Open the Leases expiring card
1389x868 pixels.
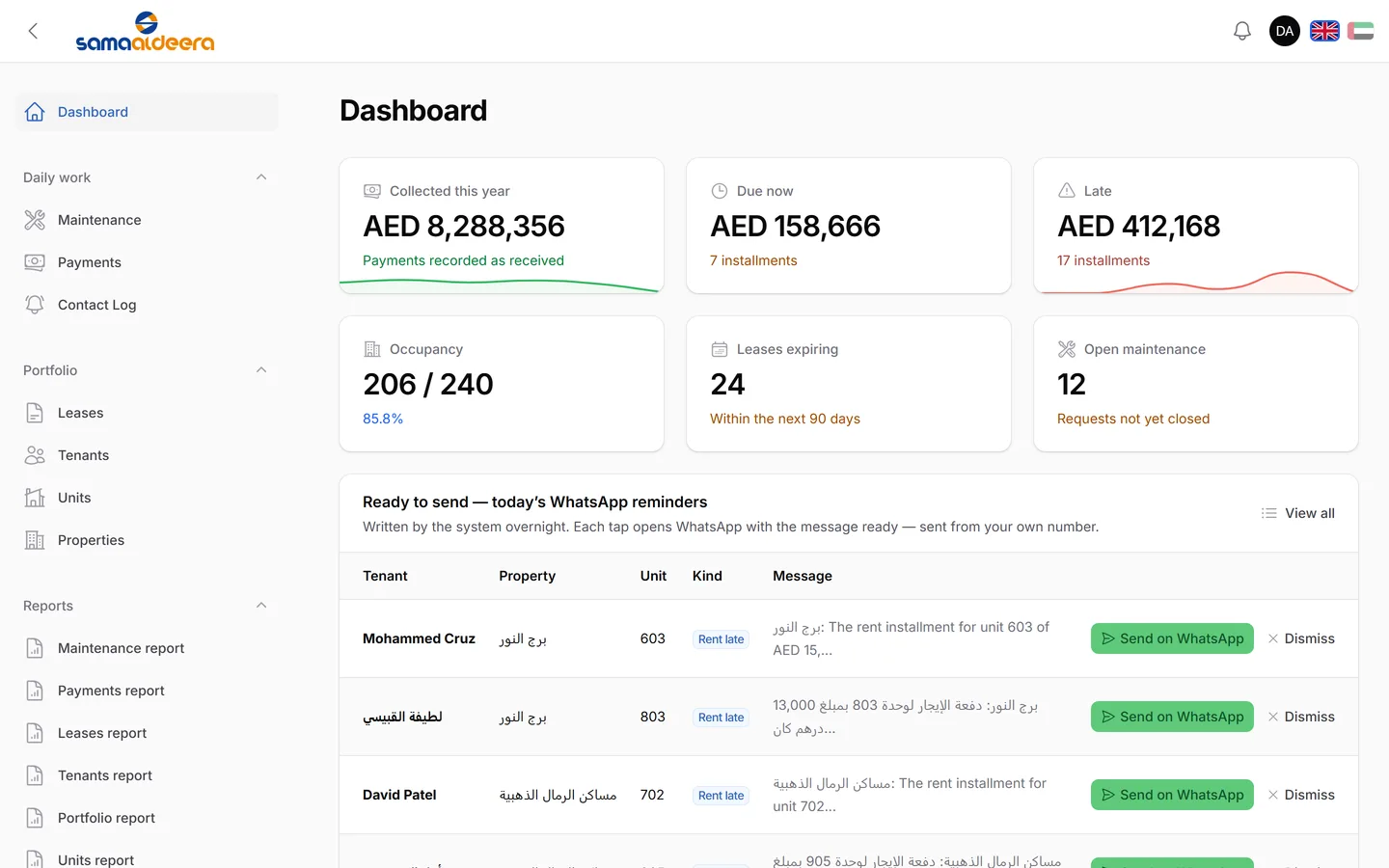pos(849,384)
